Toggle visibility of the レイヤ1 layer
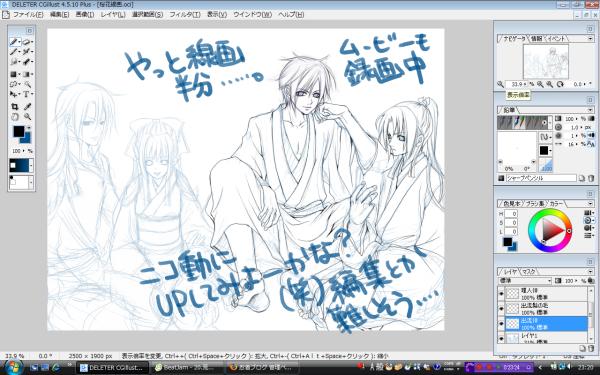 pyautogui.click(x=501, y=338)
